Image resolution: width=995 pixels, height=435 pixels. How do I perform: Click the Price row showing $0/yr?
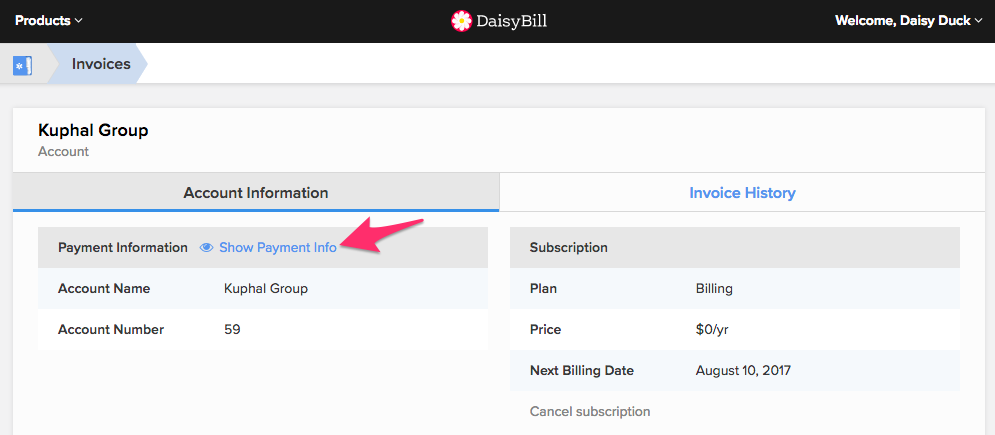[735, 330]
